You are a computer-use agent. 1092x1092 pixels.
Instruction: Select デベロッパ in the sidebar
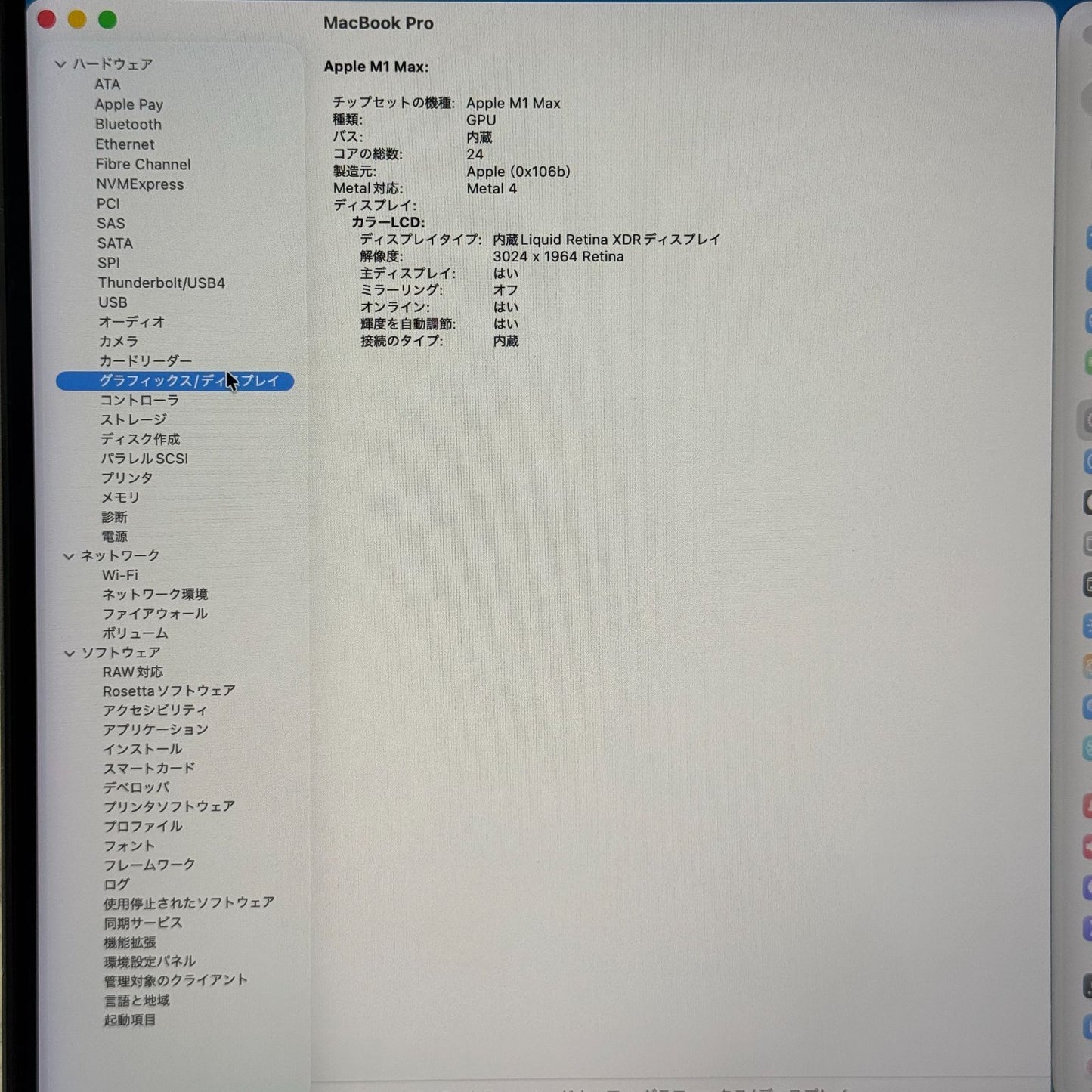click(136, 788)
